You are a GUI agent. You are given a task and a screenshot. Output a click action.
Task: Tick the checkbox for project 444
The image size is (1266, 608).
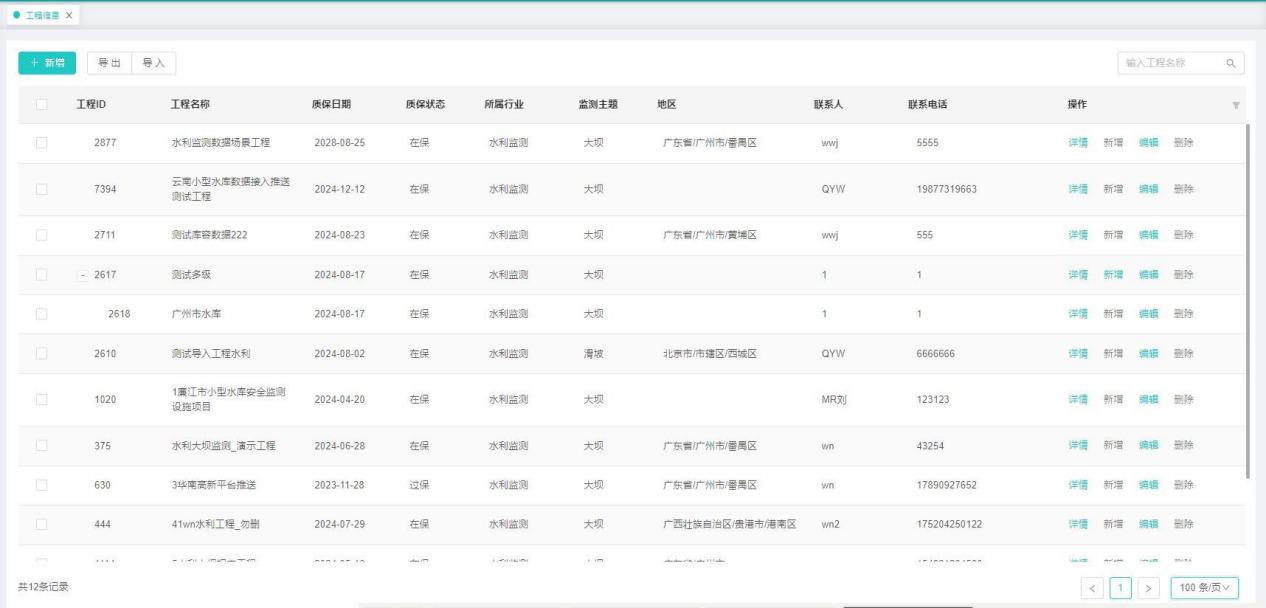coord(41,524)
